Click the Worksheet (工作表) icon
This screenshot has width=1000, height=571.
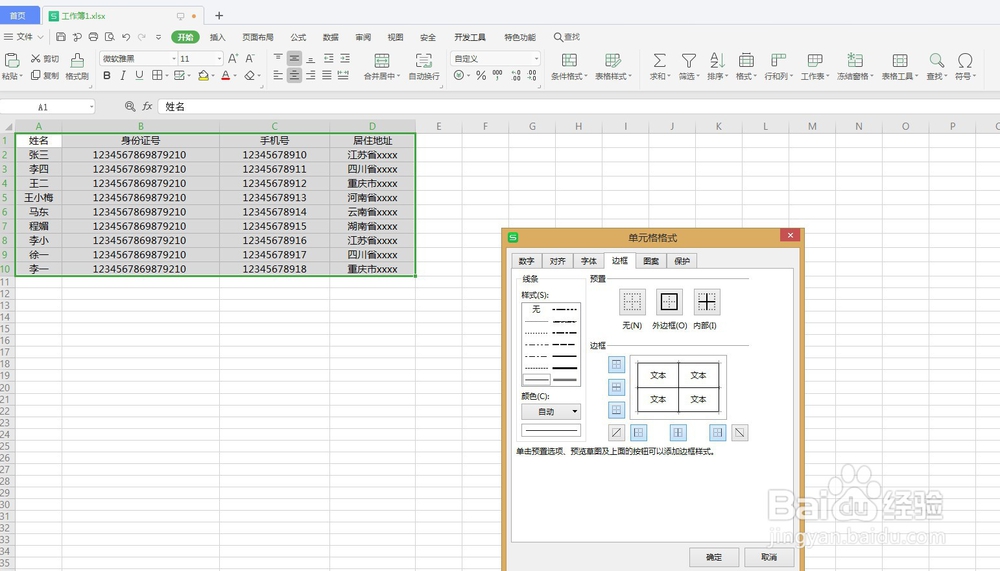click(x=814, y=61)
